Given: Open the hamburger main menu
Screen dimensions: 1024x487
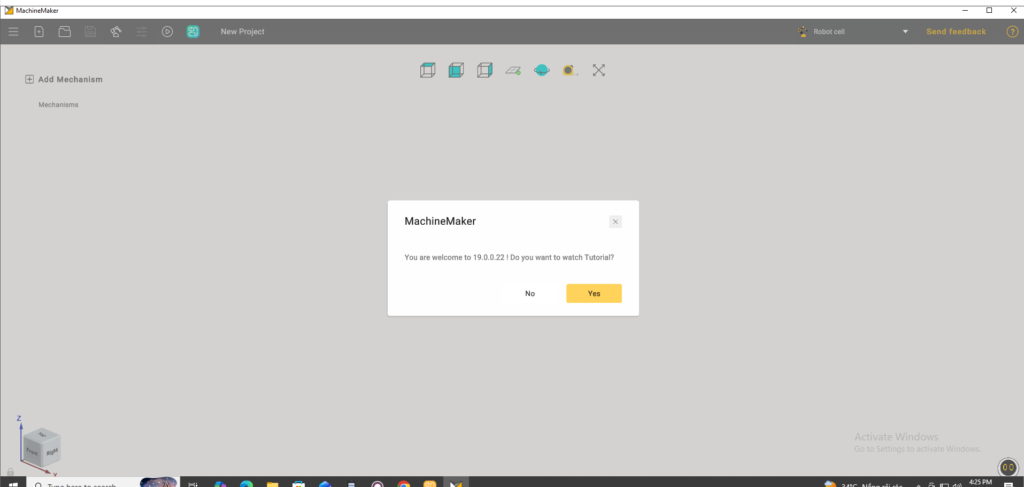Looking at the screenshot, I should (x=13, y=32).
